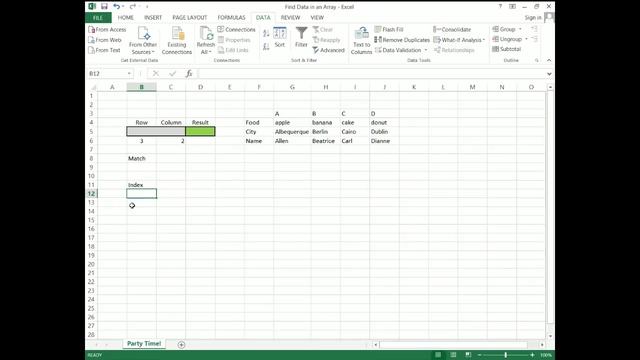Click Sign in link
The width and height of the screenshot is (640, 360).
click(x=533, y=18)
